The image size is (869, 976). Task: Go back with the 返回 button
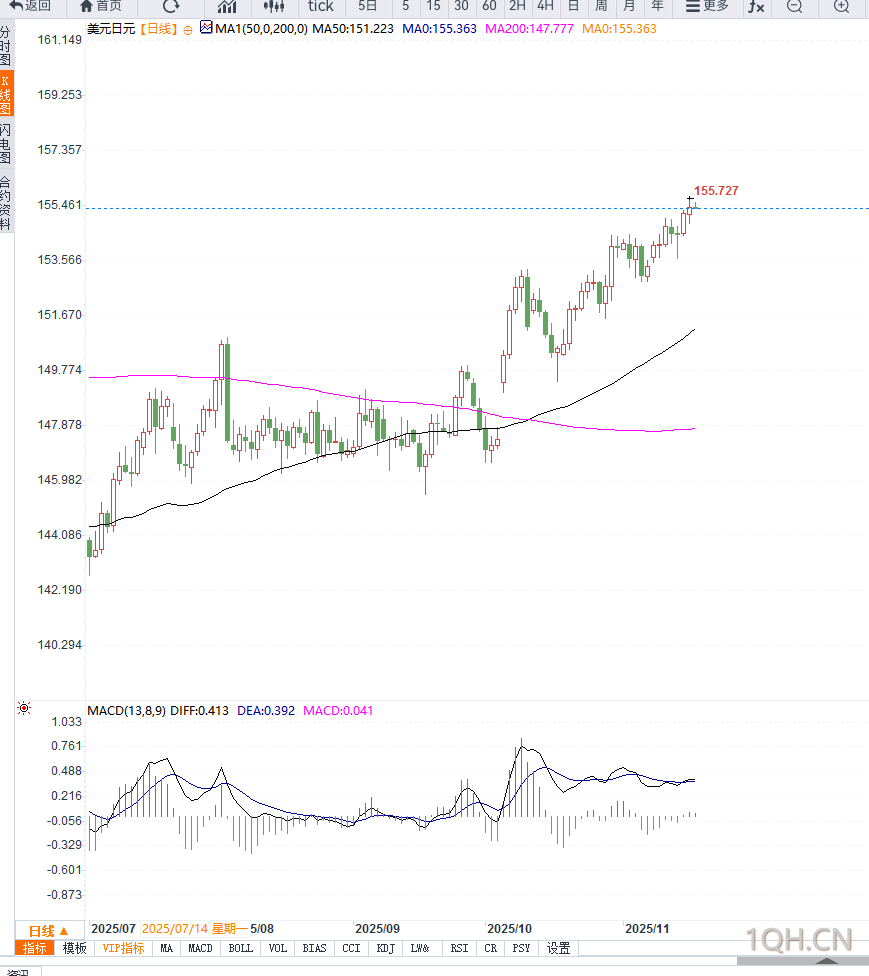click(30, 6)
